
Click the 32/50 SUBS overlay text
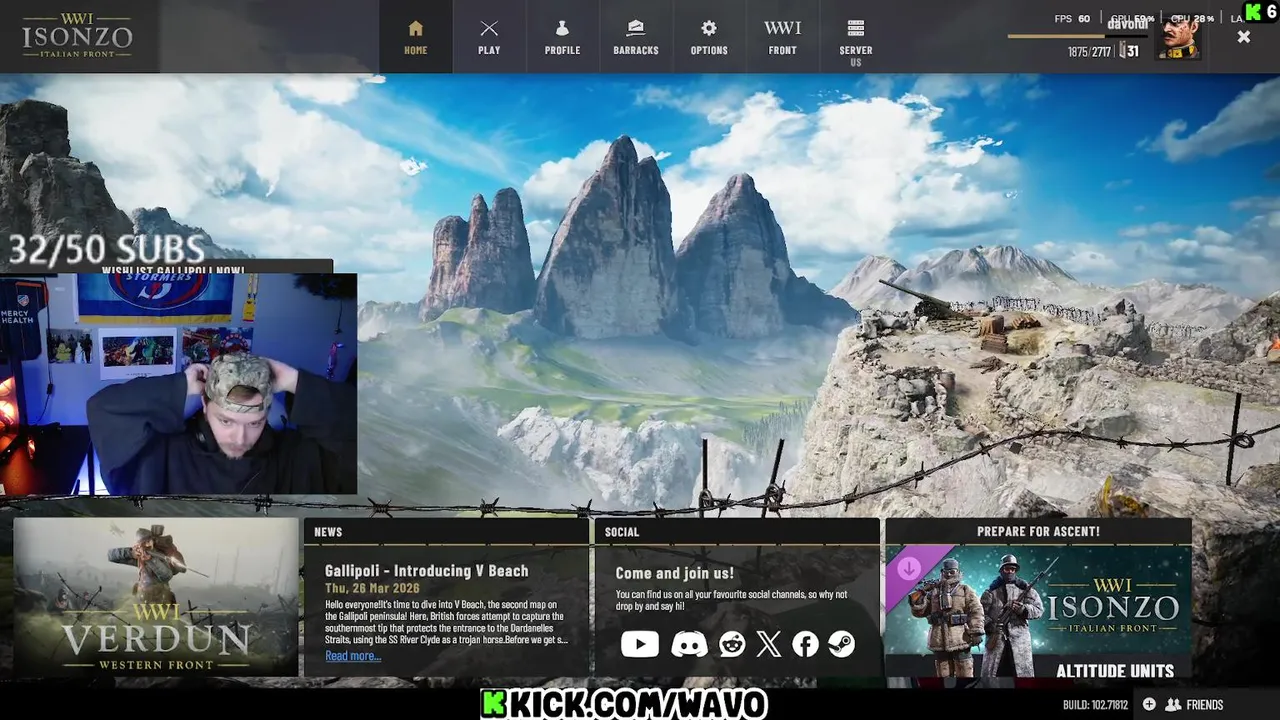106,249
